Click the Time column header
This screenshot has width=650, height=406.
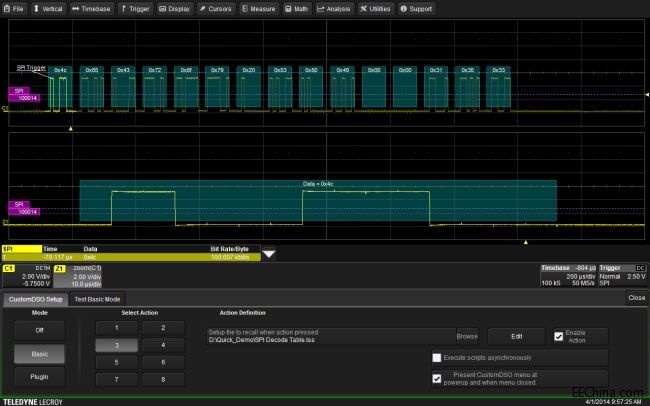[50, 249]
